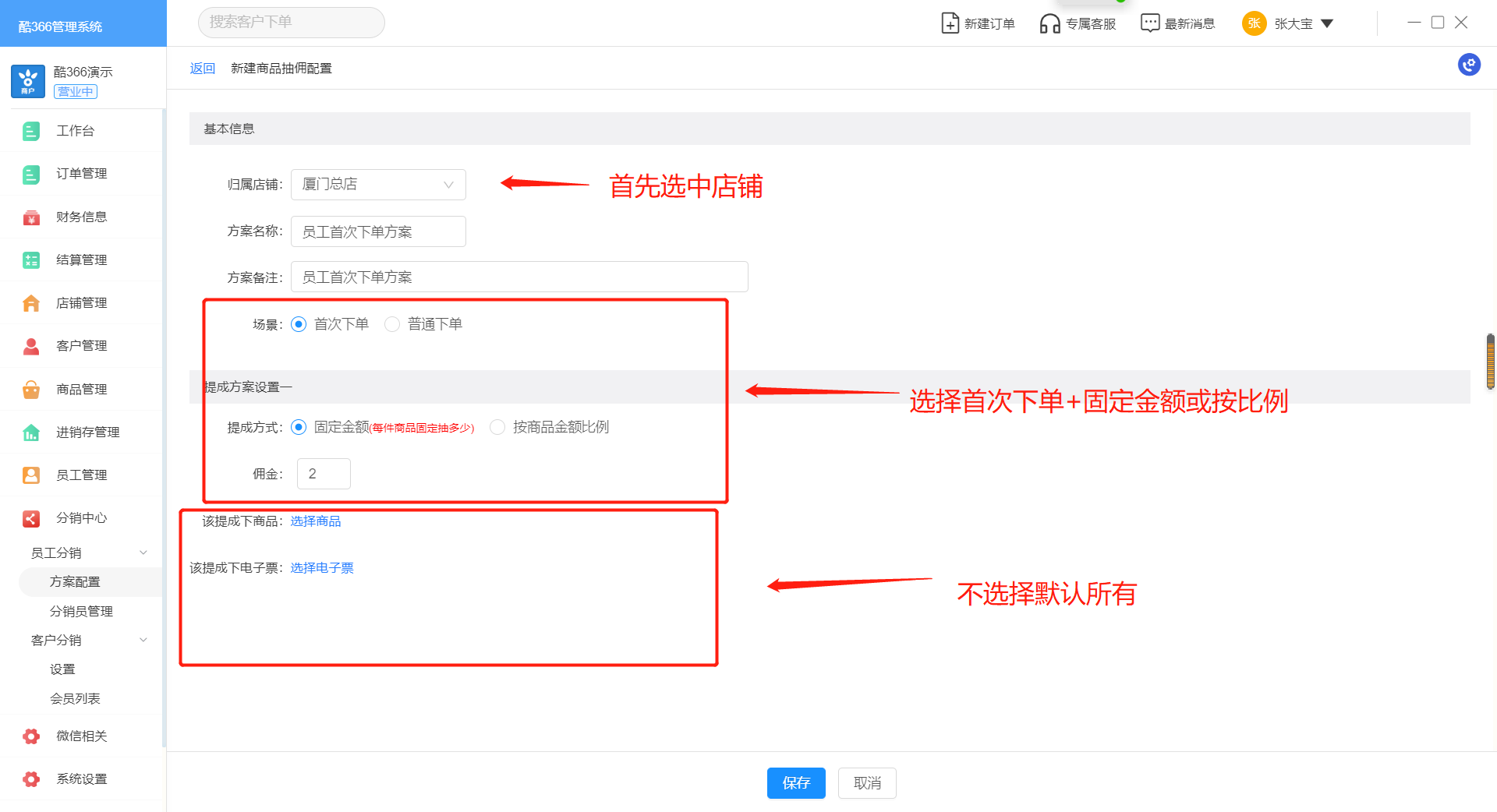1497x812 pixels.
Task: Open the 归属店铺 store dropdown
Action: (x=378, y=185)
